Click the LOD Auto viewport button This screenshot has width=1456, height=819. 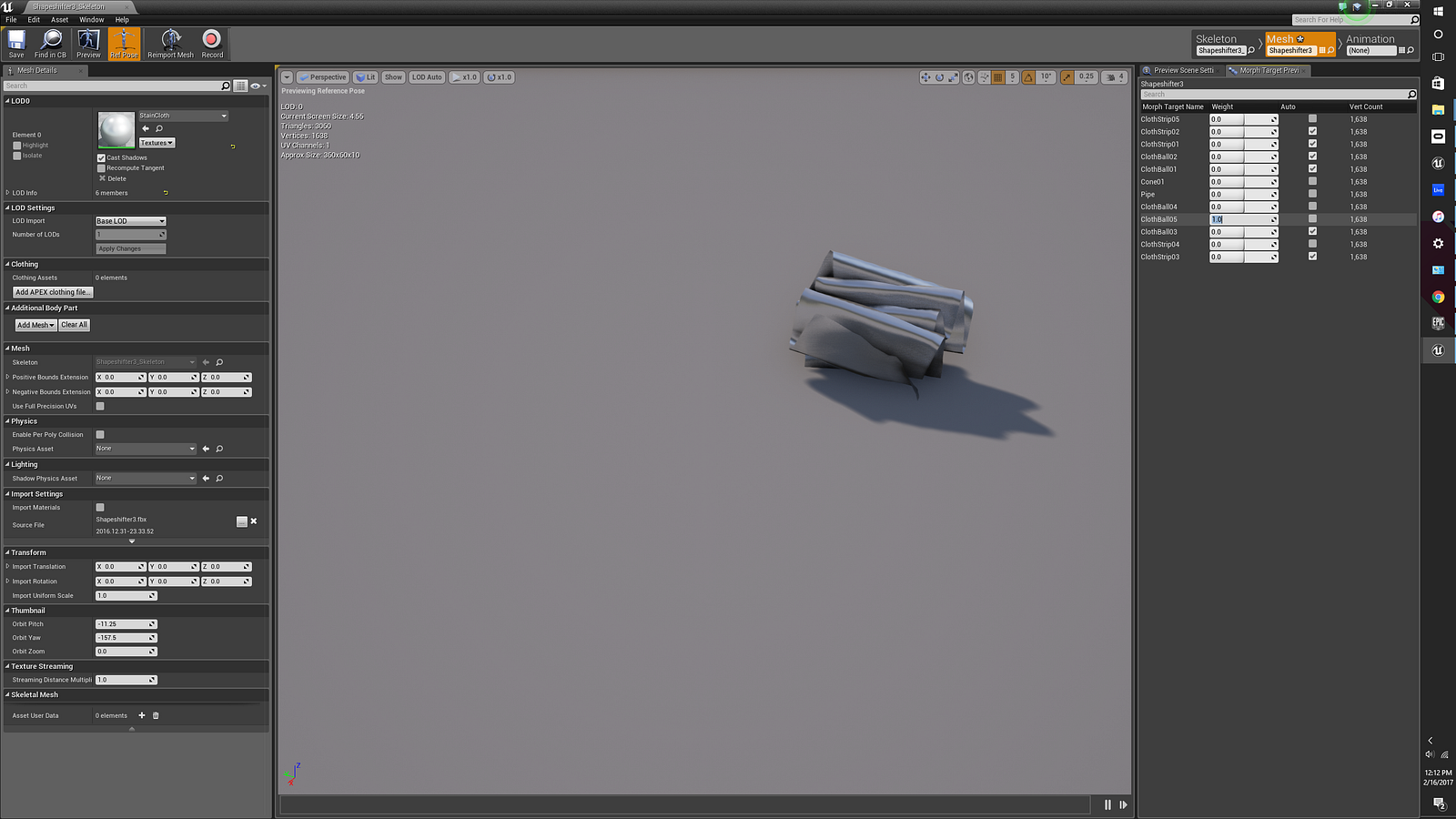point(427,77)
